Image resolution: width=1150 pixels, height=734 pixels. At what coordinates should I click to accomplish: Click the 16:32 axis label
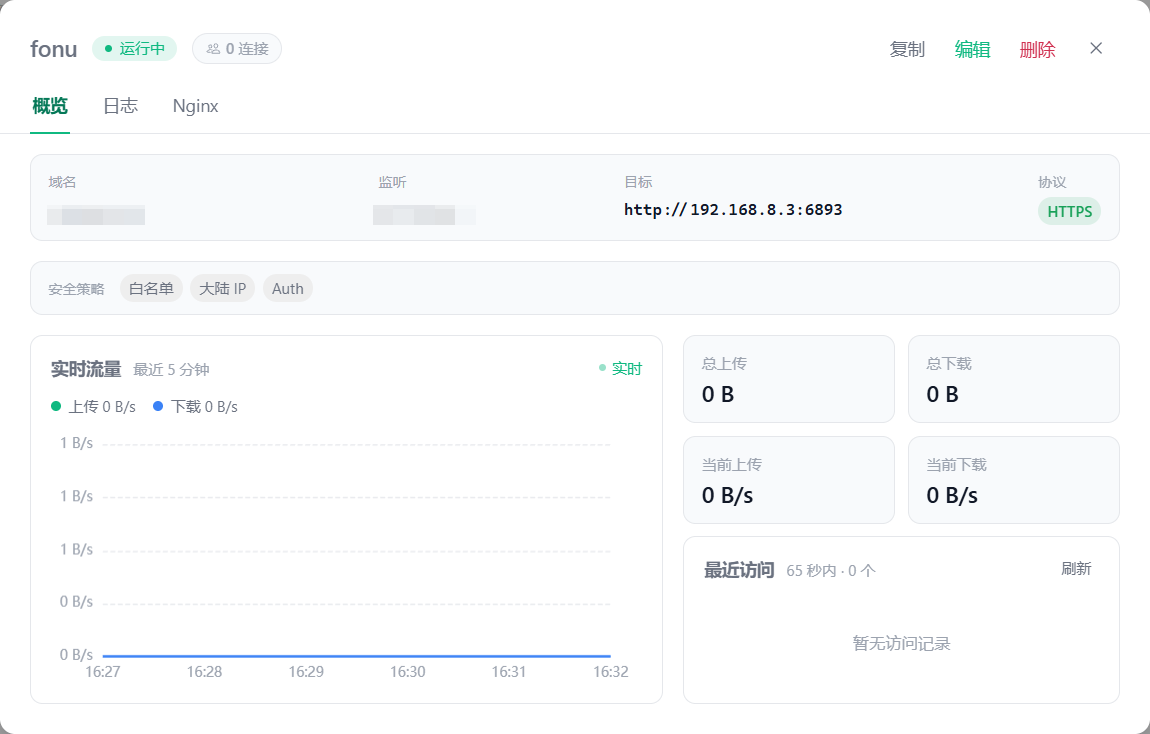[610, 672]
